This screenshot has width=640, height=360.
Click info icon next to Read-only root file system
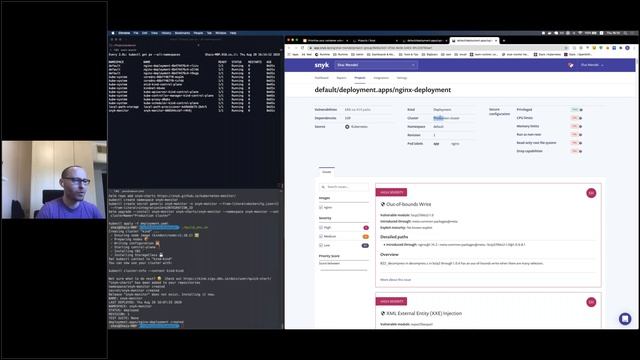[581, 143]
